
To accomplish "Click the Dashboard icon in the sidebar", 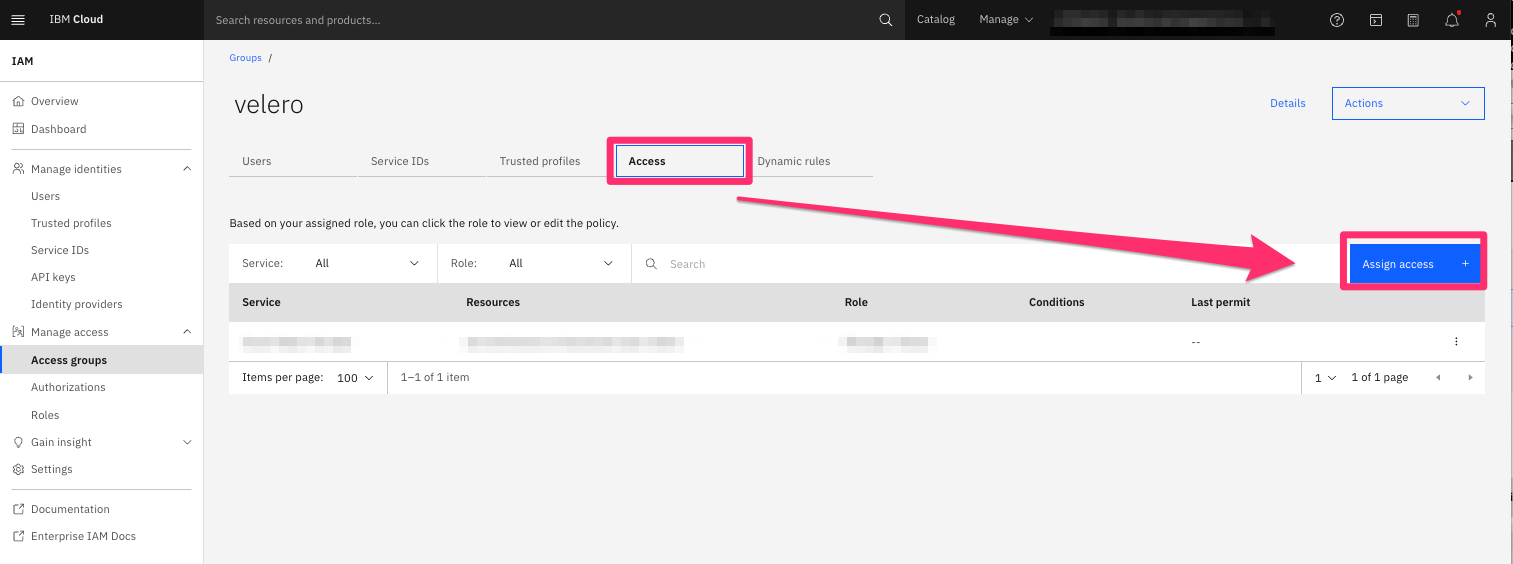I will pyautogui.click(x=18, y=129).
